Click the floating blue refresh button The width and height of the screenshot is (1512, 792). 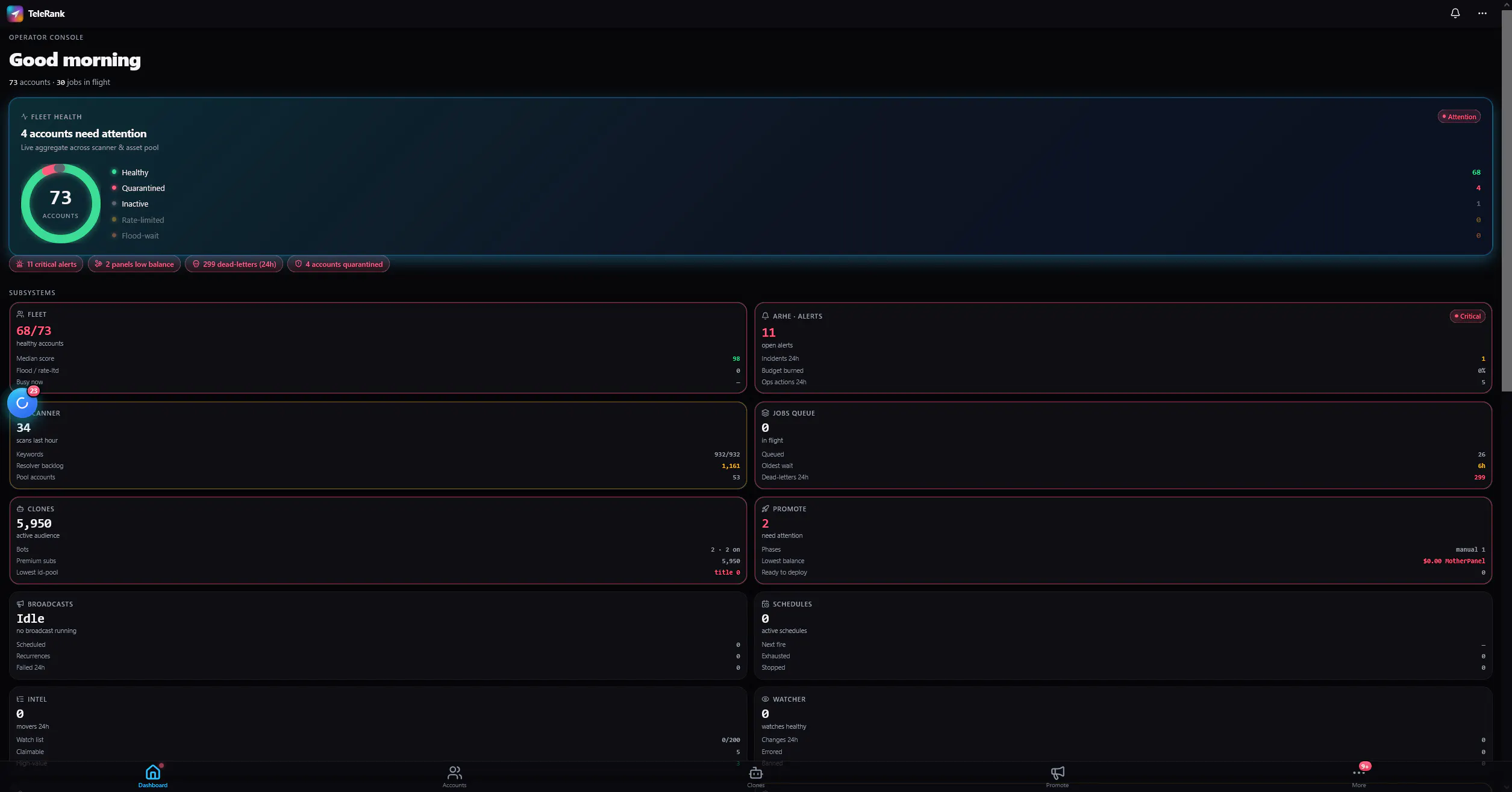pyautogui.click(x=22, y=403)
